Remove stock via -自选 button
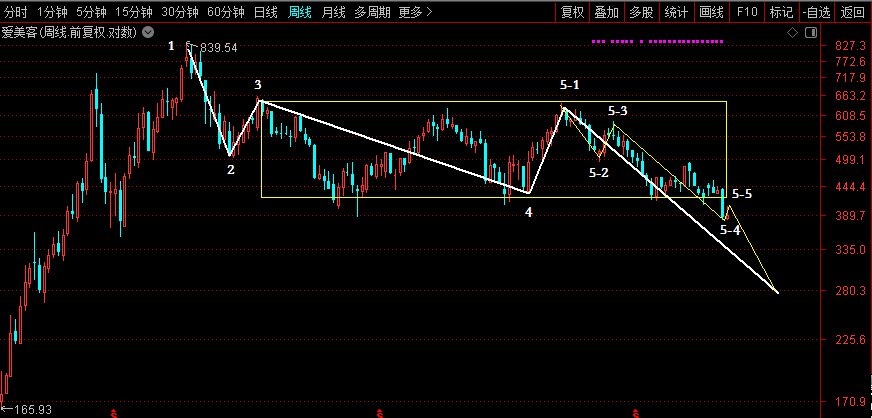This screenshot has width=872, height=418. (817, 12)
